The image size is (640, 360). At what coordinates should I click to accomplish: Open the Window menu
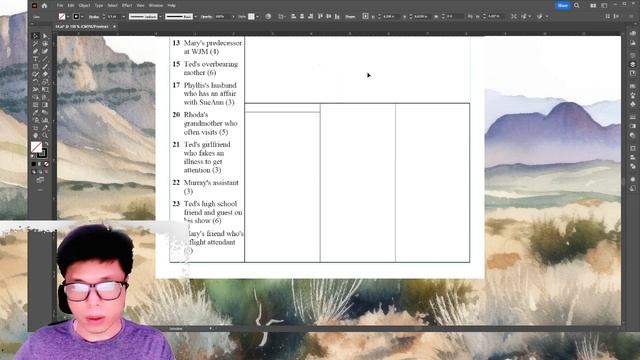click(x=156, y=5)
